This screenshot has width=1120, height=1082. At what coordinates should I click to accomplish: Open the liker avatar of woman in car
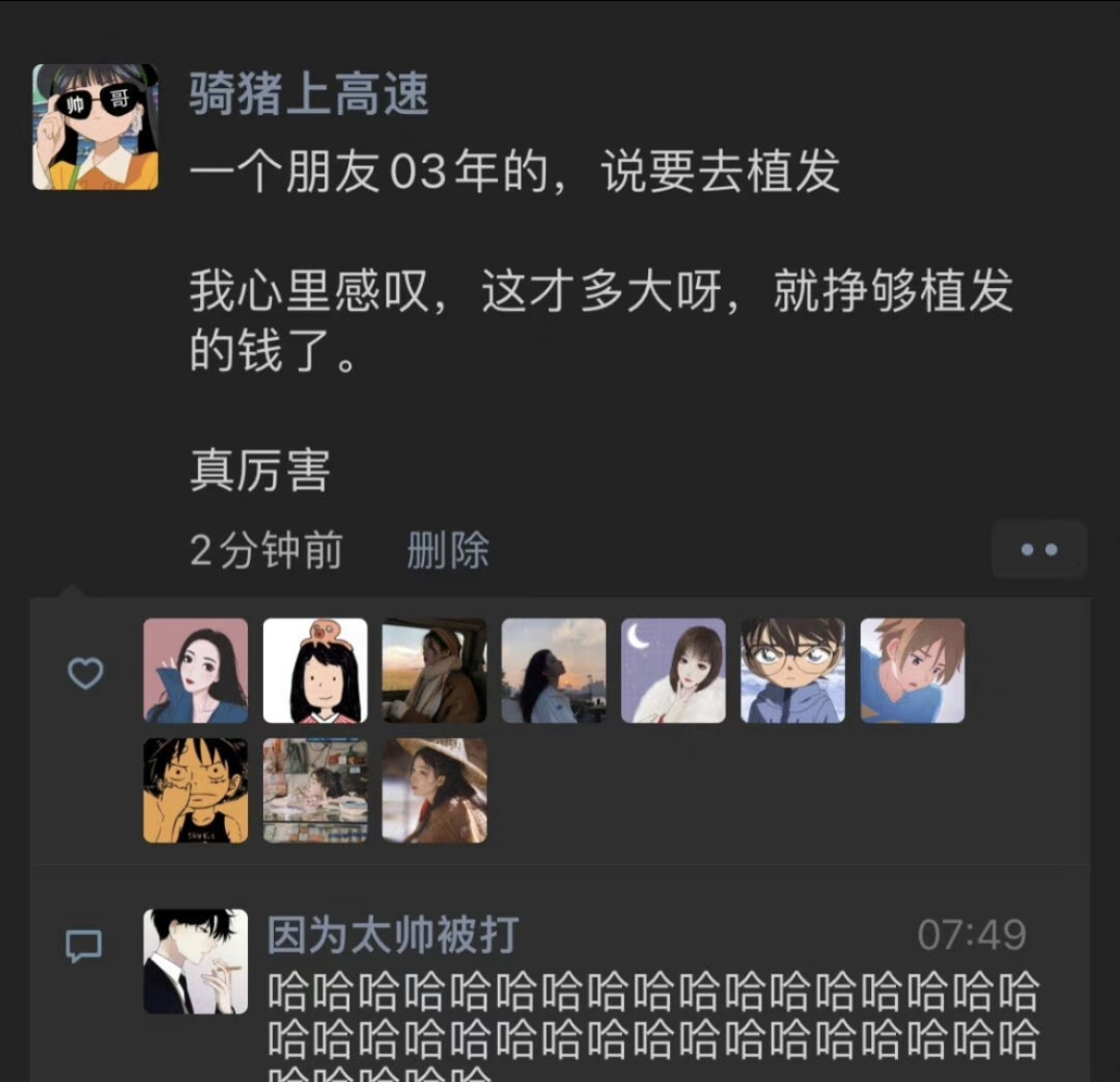[435, 671]
